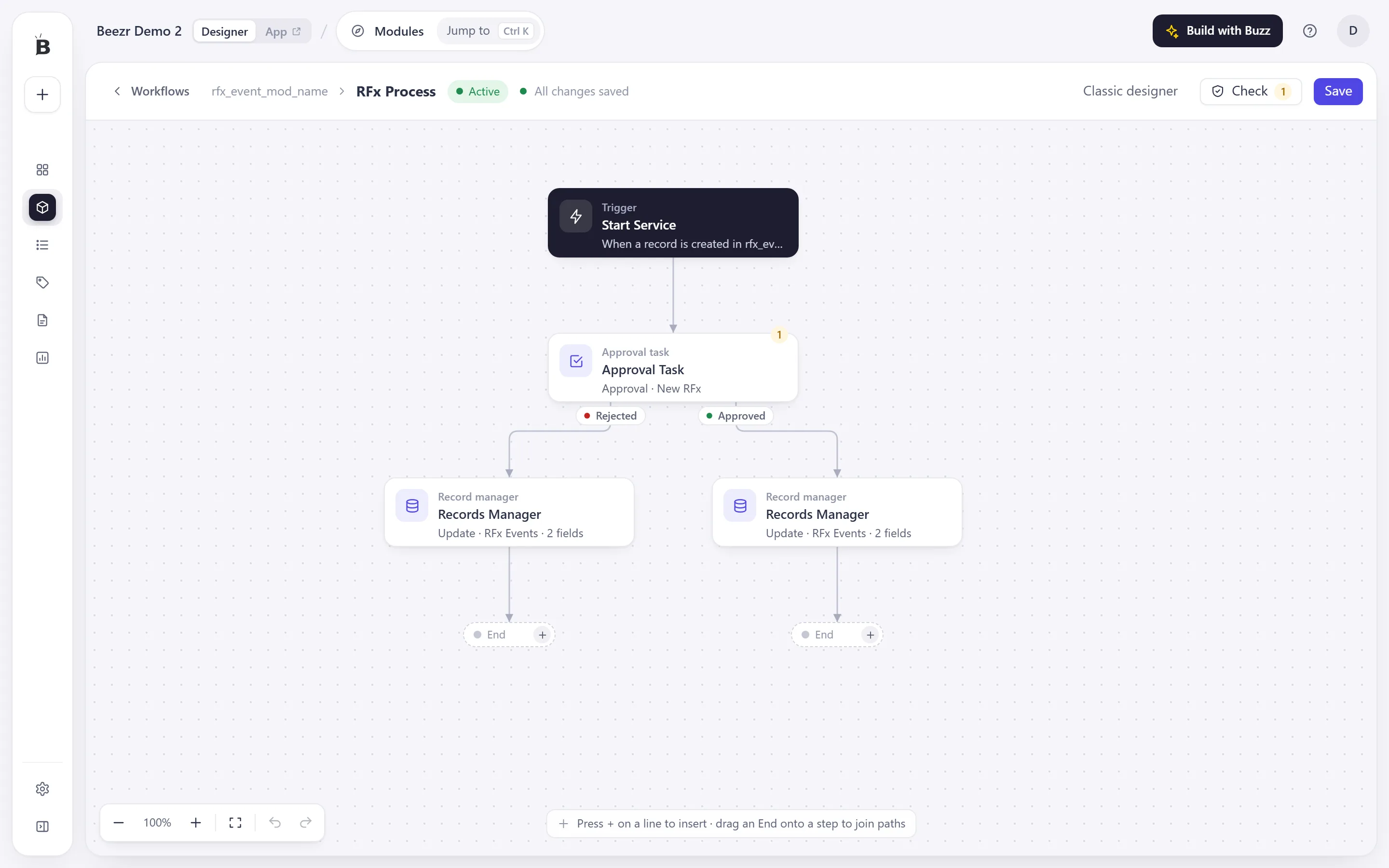Go back to Workflows
This screenshot has height=868, width=1389.
coord(151,91)
